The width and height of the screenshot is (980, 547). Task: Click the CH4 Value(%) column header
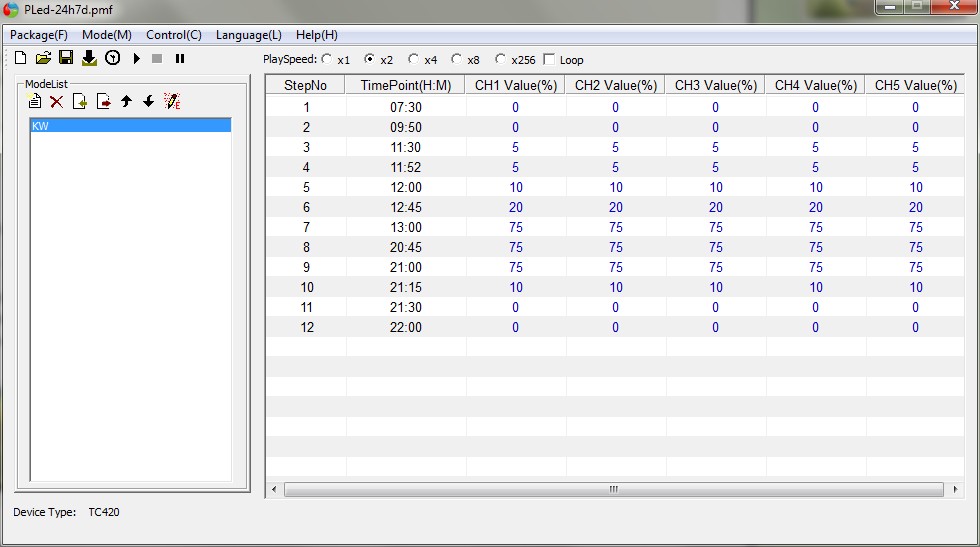point(816,85)
